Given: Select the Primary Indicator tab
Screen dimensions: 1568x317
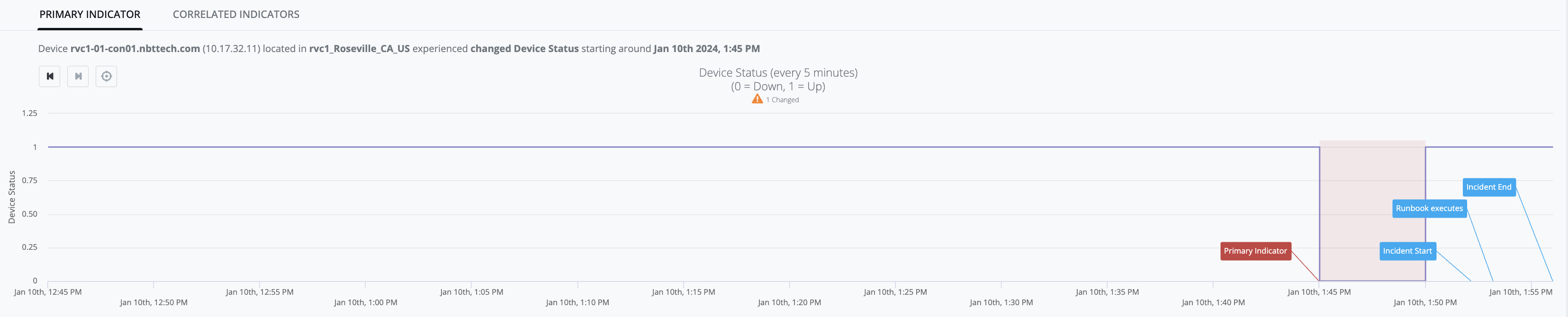Looking at the screenshot, I should (x=90, y=15).
